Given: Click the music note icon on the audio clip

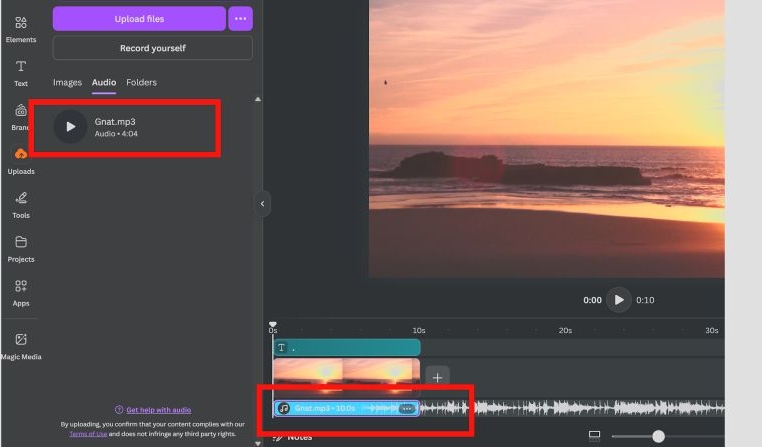Looking at the screenshot, I should pos(284,408).
